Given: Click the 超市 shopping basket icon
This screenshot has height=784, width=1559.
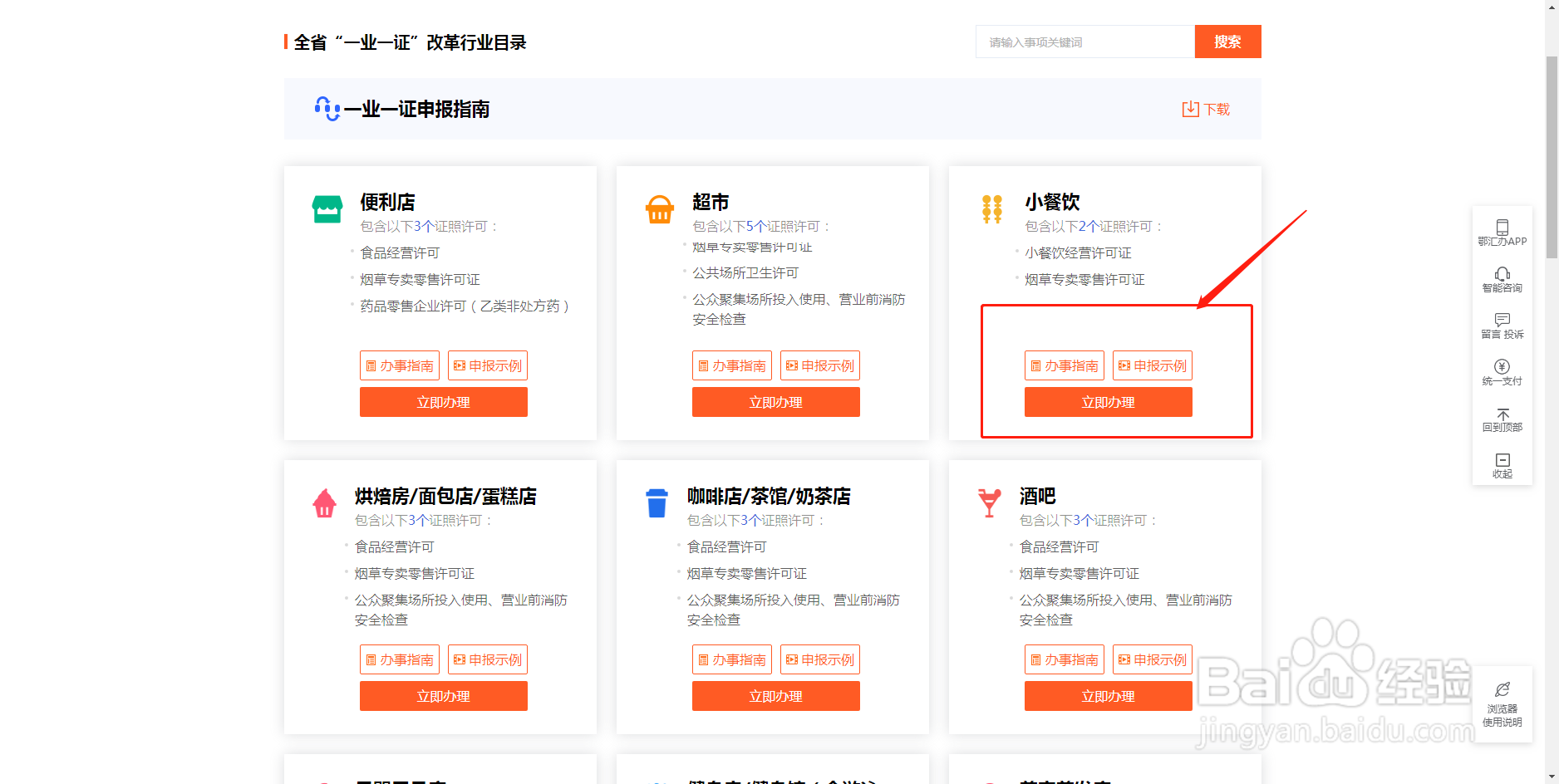Looking at the screenshot, I should 659,209.
